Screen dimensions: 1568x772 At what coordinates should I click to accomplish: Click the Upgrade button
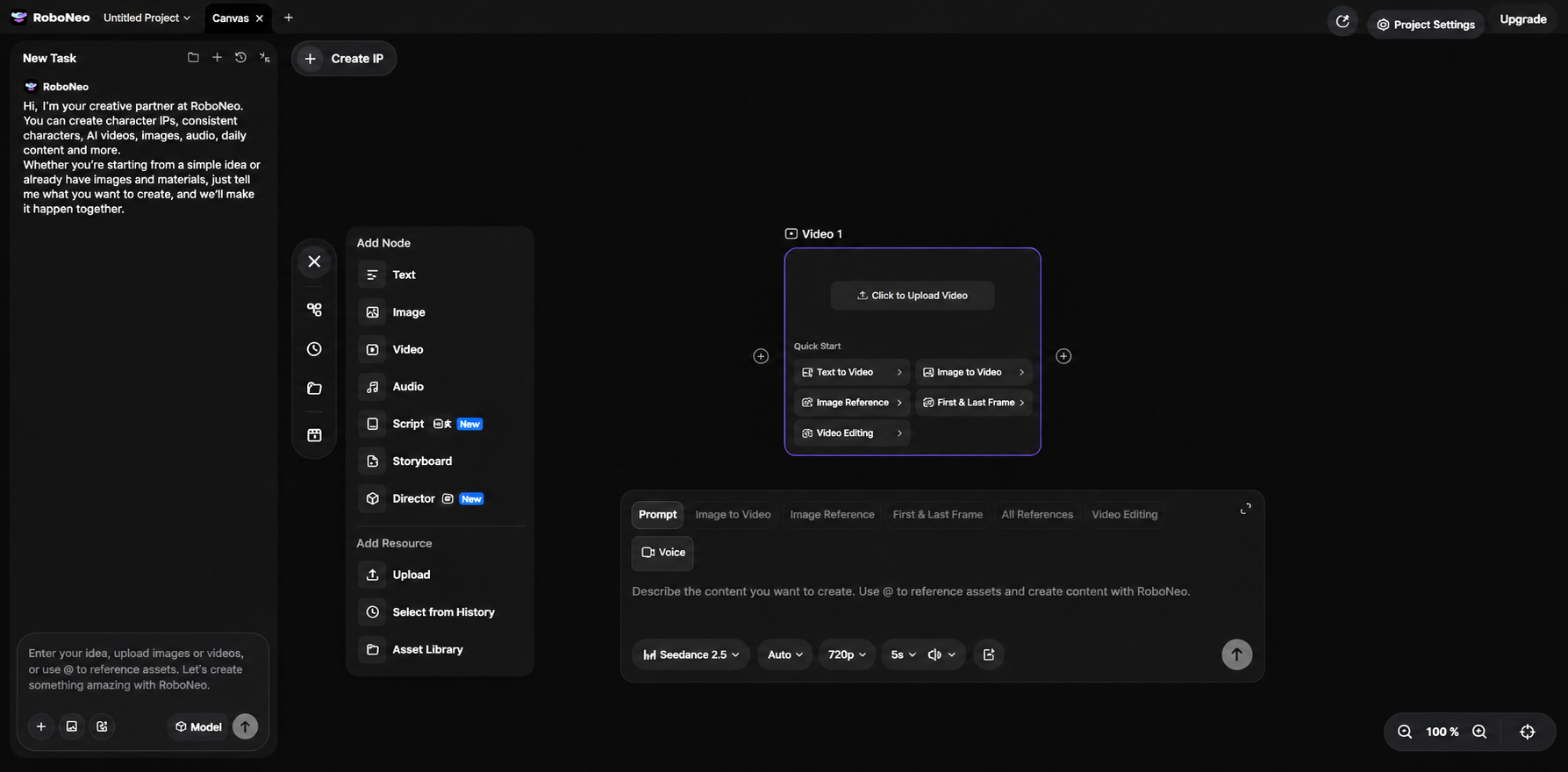click(x=1523, y=19)
